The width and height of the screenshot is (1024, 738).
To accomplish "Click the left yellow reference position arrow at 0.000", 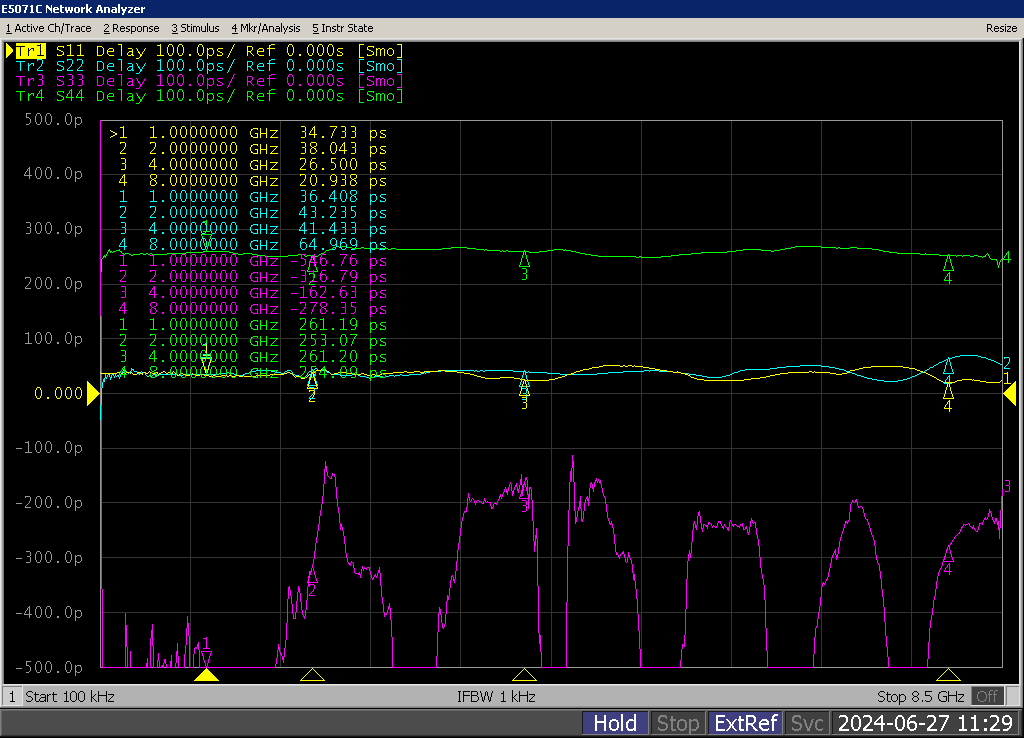I will [x=93, y=395].
